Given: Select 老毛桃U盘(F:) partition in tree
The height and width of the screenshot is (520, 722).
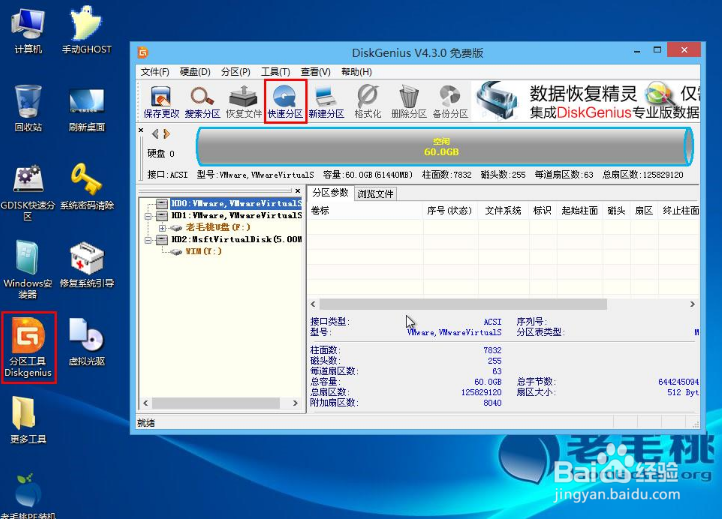Looking at the screenshot, I should [x=218, y=227].
